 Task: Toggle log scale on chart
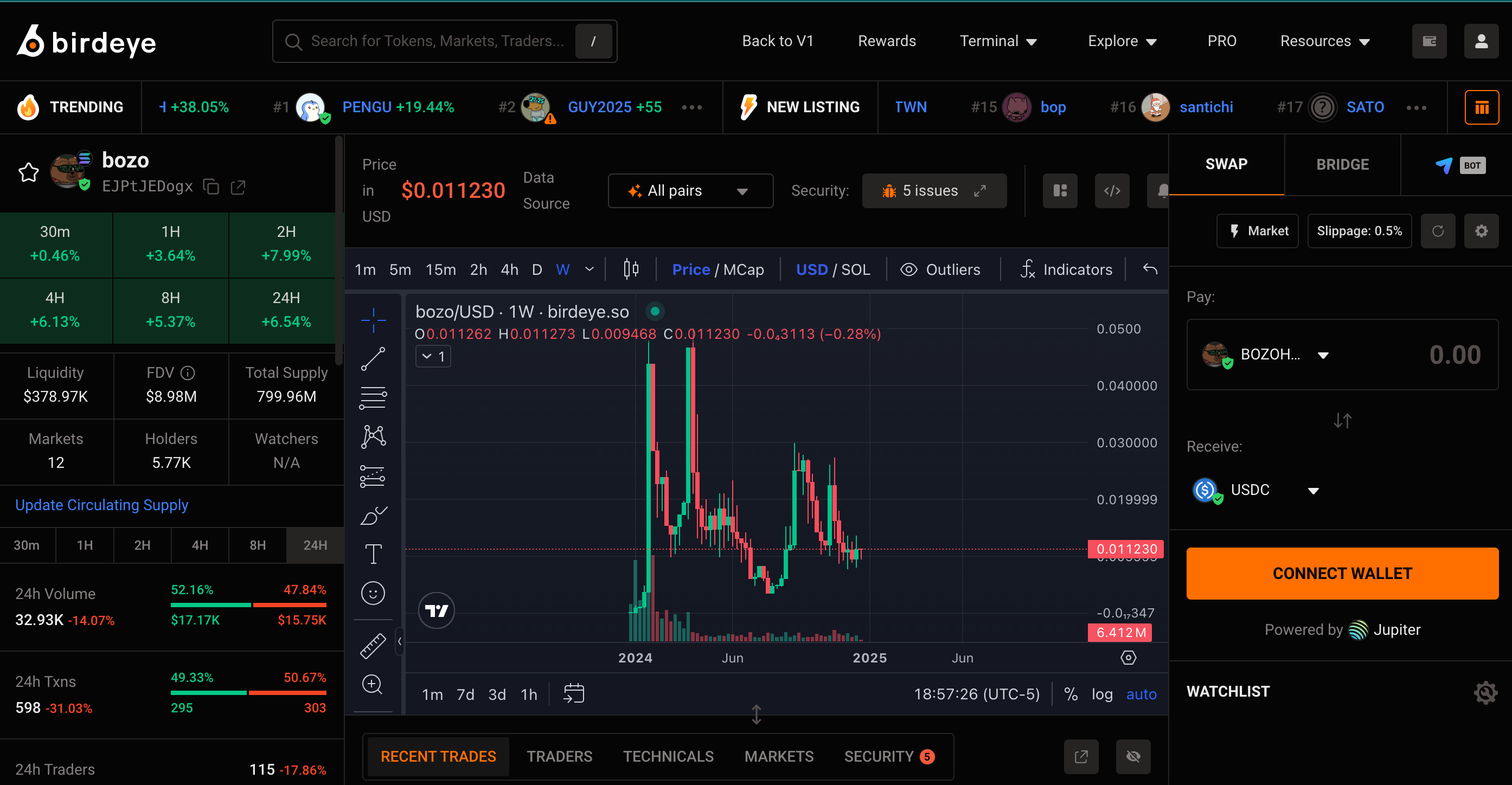pos(1101,694)
